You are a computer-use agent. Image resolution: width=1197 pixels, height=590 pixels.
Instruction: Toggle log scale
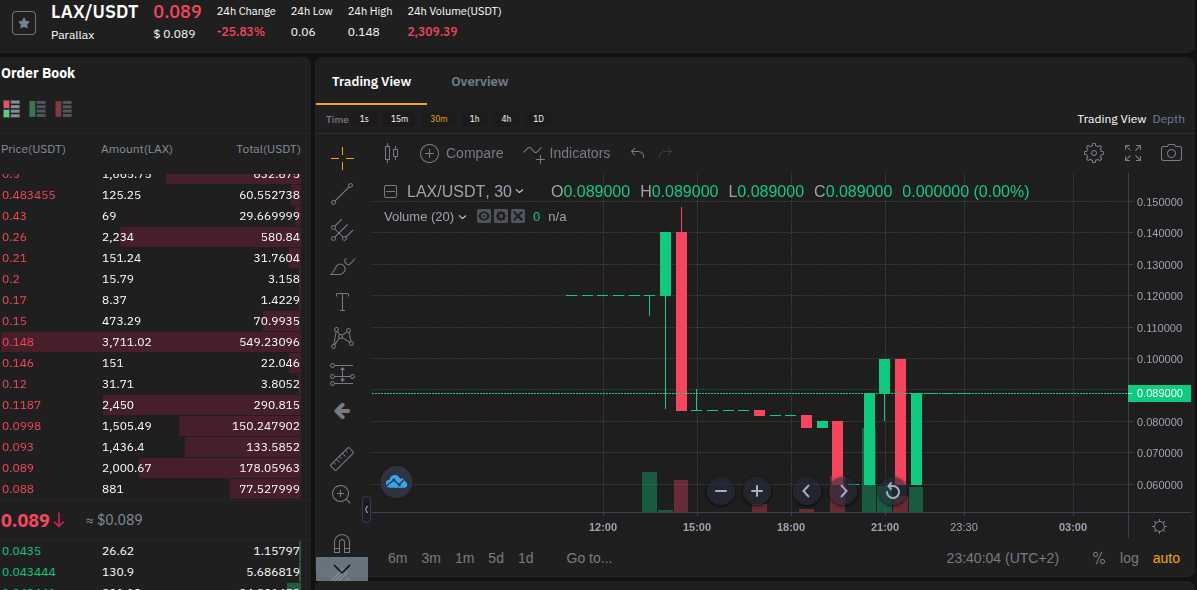[1129, 558]
